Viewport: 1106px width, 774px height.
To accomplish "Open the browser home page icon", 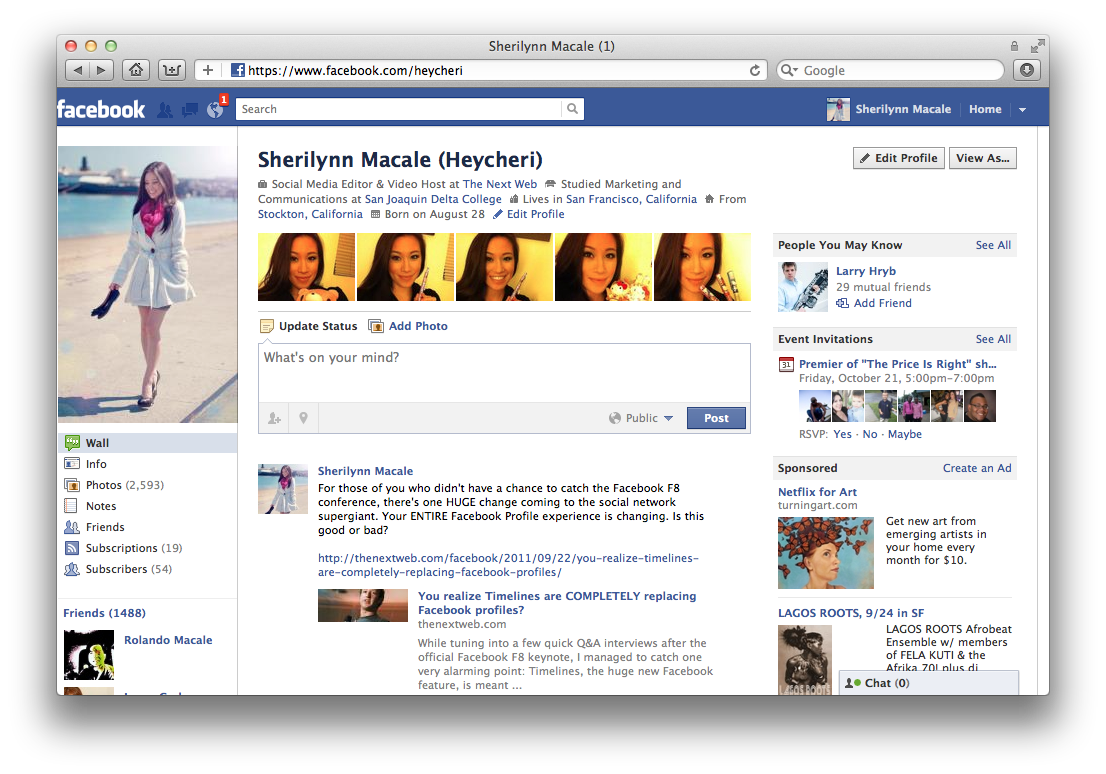I will tap(136, 70).
